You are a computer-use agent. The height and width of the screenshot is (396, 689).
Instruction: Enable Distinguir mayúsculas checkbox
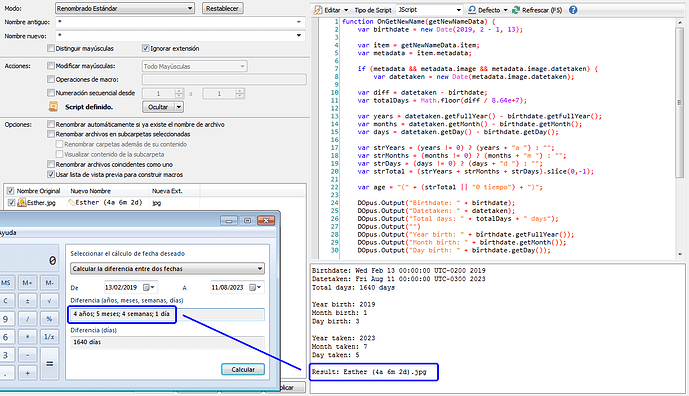(51, 48)
